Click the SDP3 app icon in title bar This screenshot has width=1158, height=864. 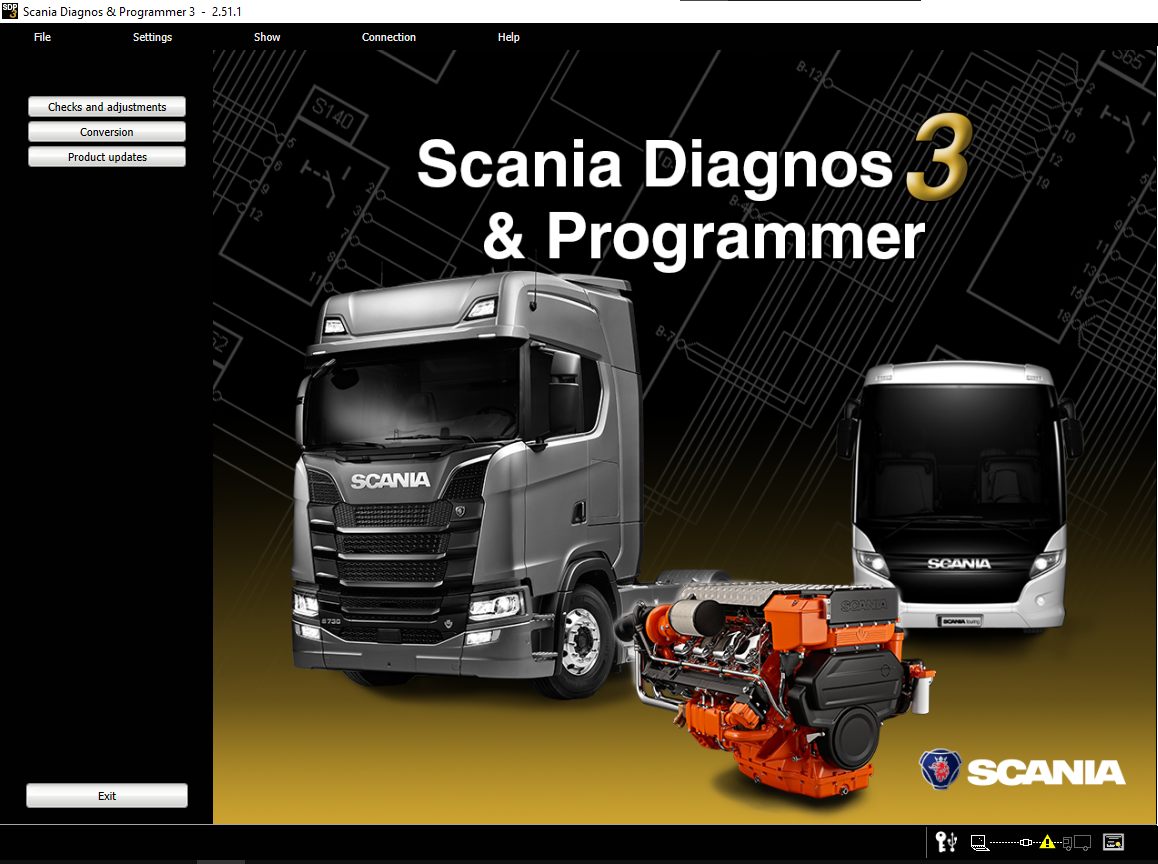coord(10,10)
